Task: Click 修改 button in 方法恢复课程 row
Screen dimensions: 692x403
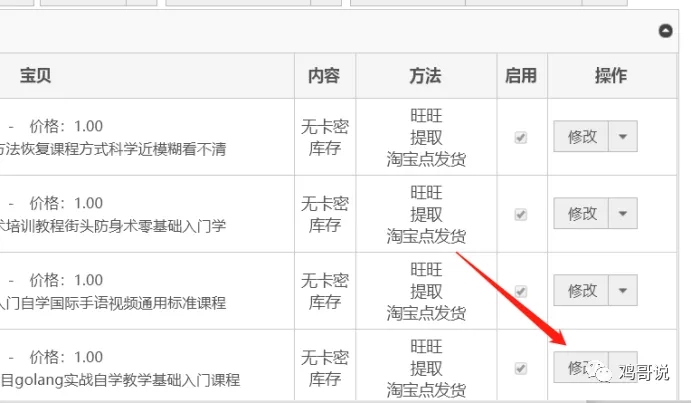Action: [x=581, y=136]
